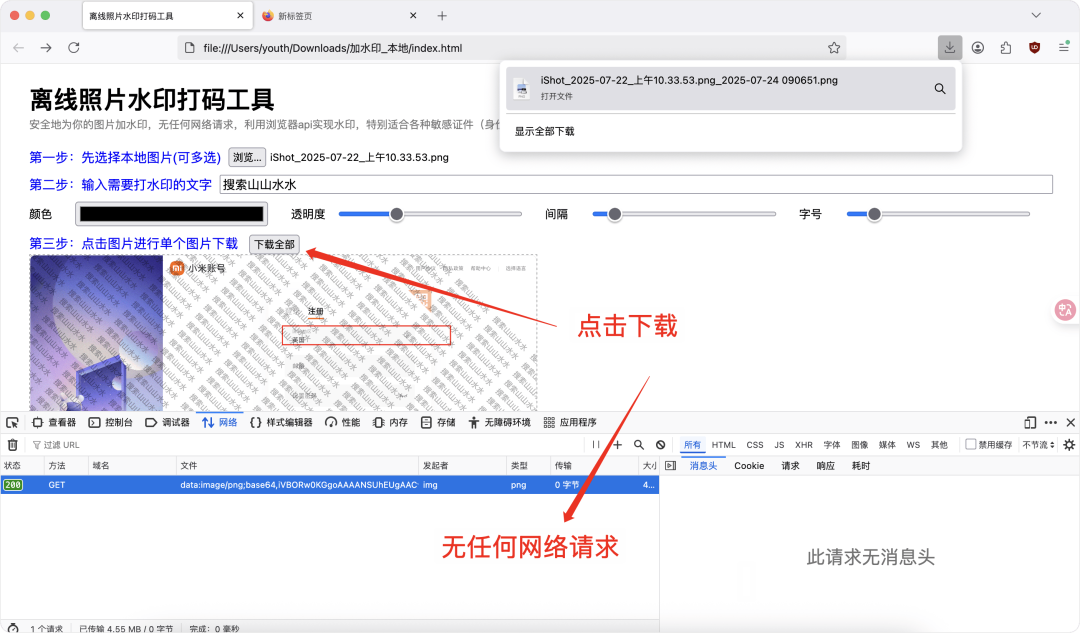This screenshot has width=1080, height=633.
Task: Switch to the Cookie tab
Action: 749,466
